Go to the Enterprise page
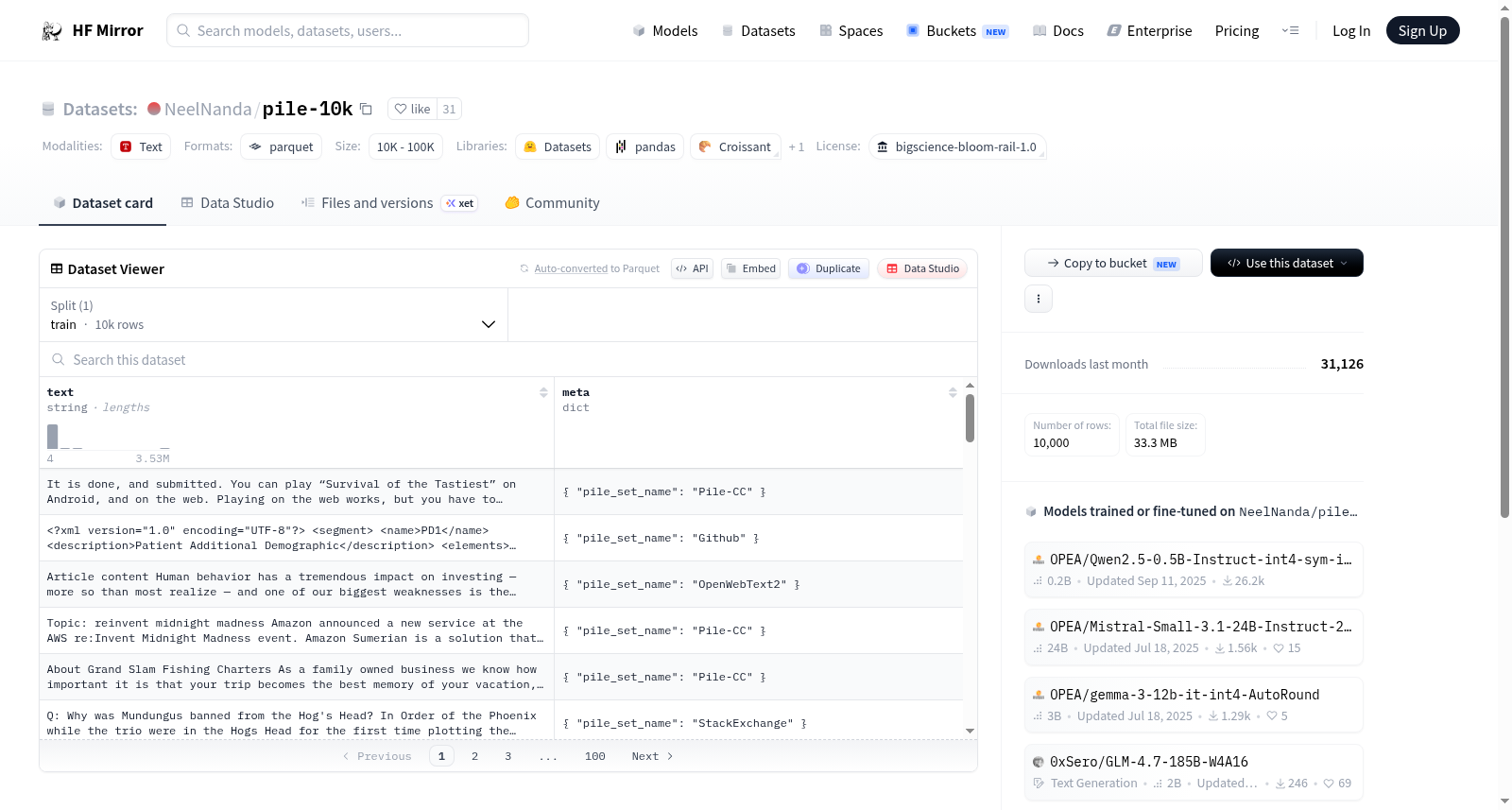The width and height of the screenshot is (1512, 810). [1150, 31]
